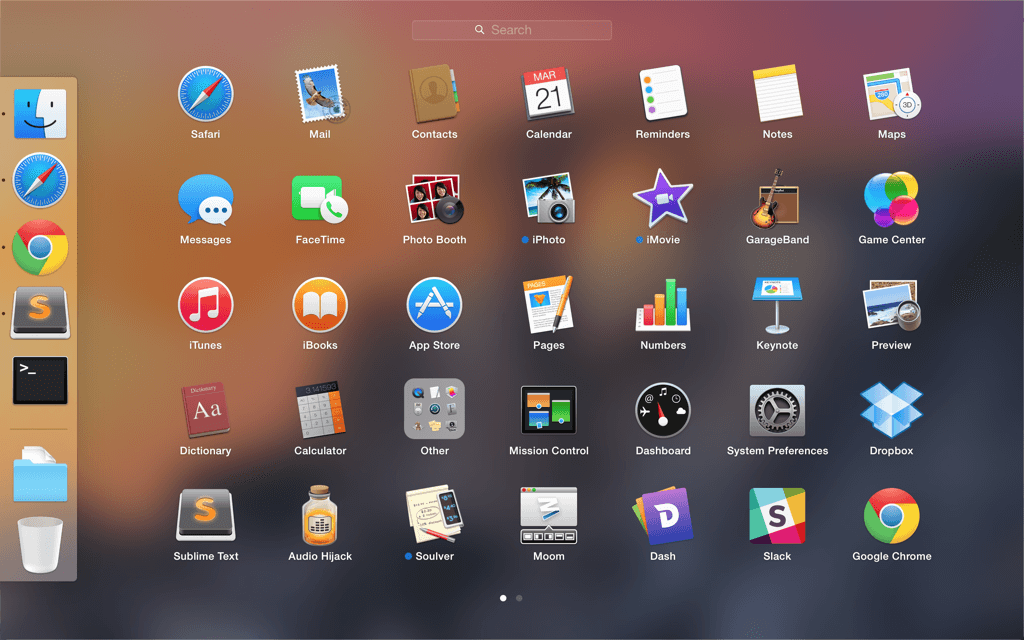Launch Pages

pos(549,305)
